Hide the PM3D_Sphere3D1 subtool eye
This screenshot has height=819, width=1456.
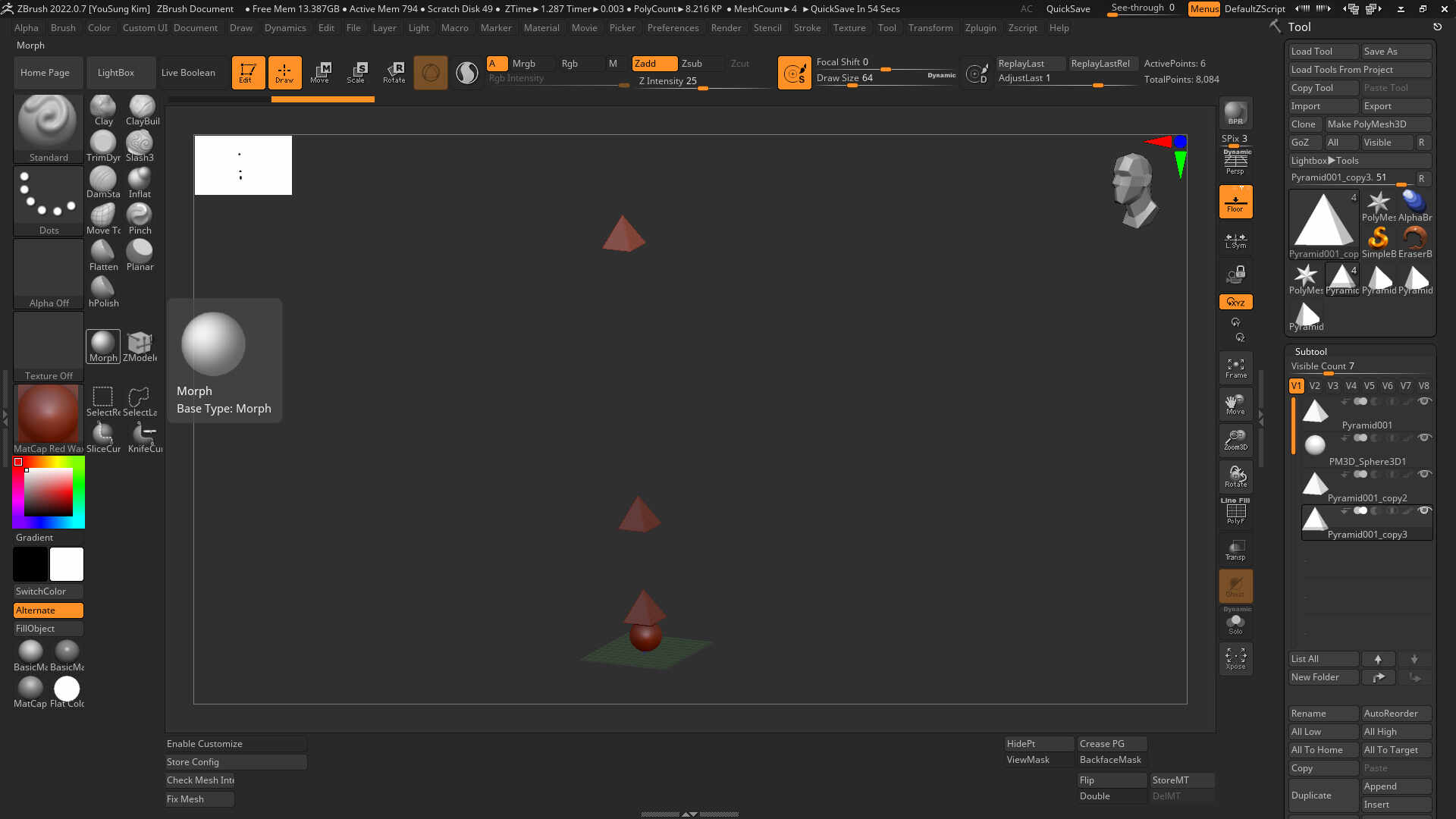(x=1424, y=438)
